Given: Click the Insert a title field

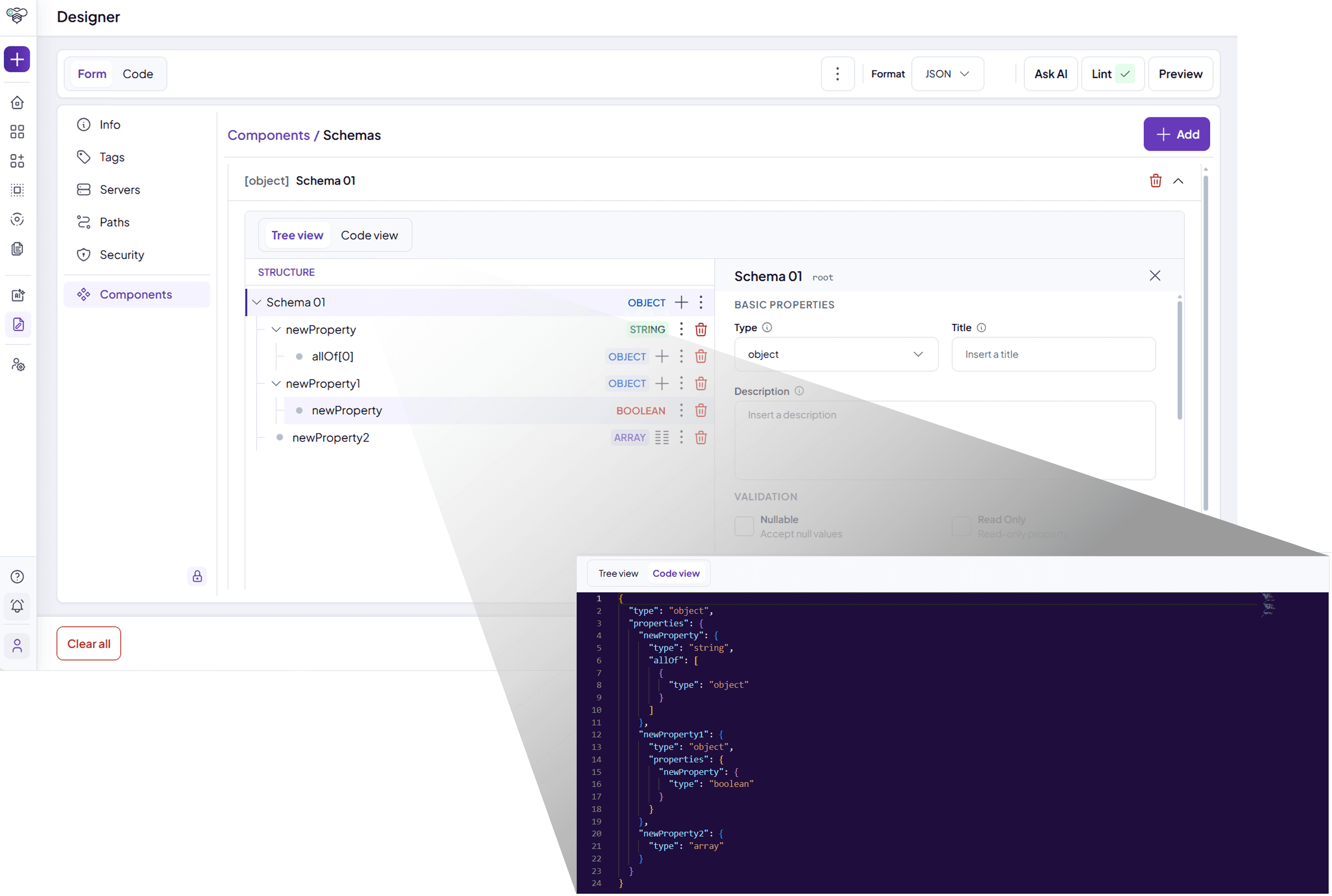Looking at the screenshot, I should (x=1054, y=354).
